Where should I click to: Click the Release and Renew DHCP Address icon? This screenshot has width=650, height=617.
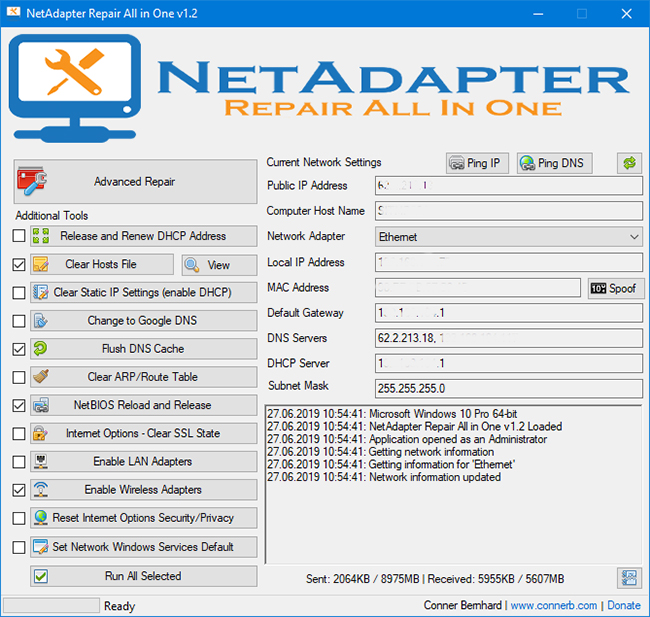pyautogui.click(x=41, y=236)
